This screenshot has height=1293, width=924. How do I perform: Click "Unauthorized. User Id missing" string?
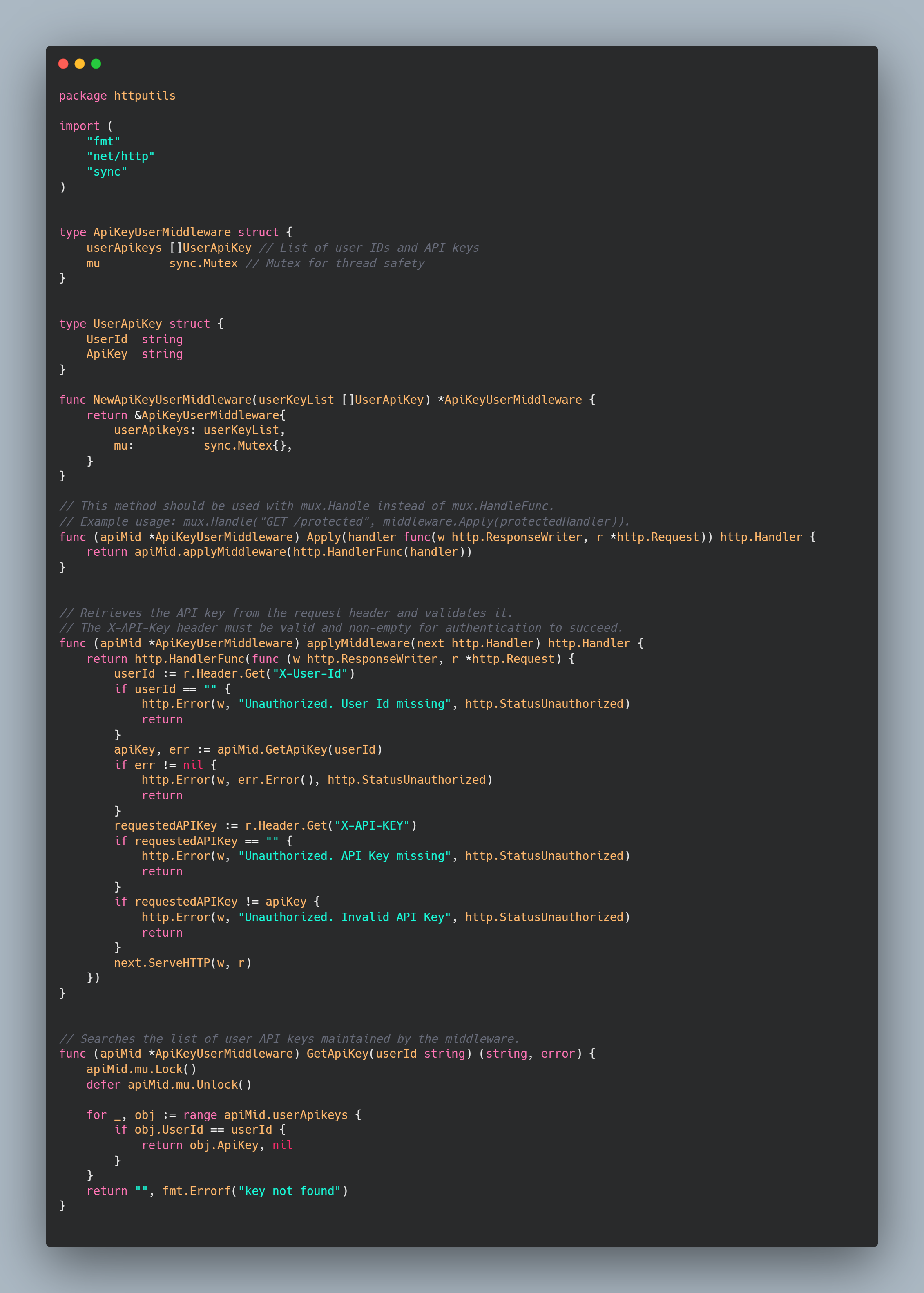[344, 703]
